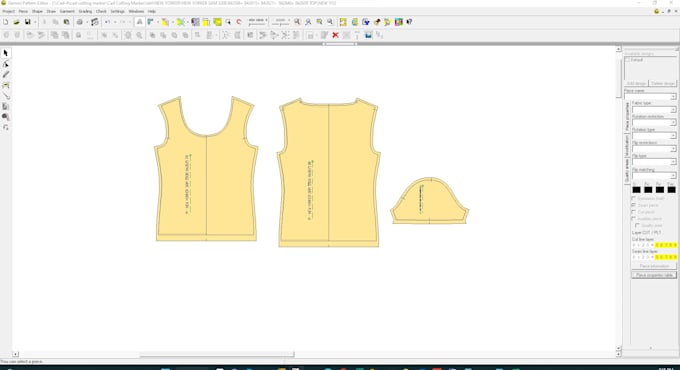Open the Grading menu
Viewport: 680px width, 370px height.
85,11
